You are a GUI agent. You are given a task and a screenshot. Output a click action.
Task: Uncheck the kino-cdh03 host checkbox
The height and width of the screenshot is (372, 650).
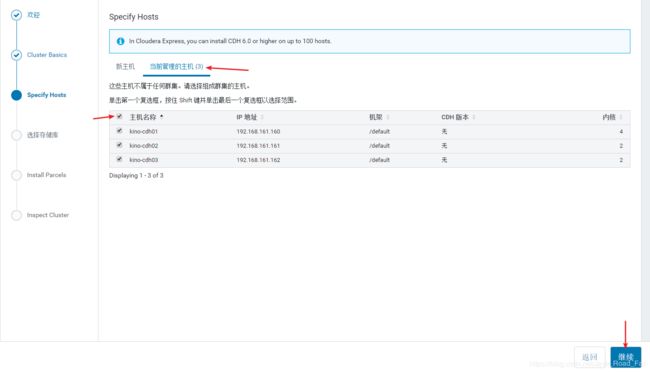[x=119, y=159]
